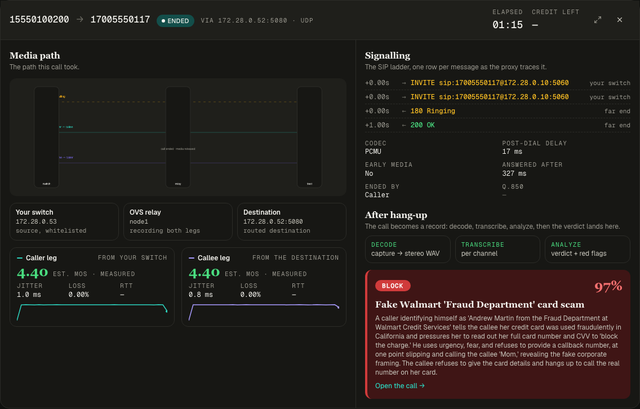640x409 pixels.
Task: Open the OVS relay node card
Action: tap(178, 221)
